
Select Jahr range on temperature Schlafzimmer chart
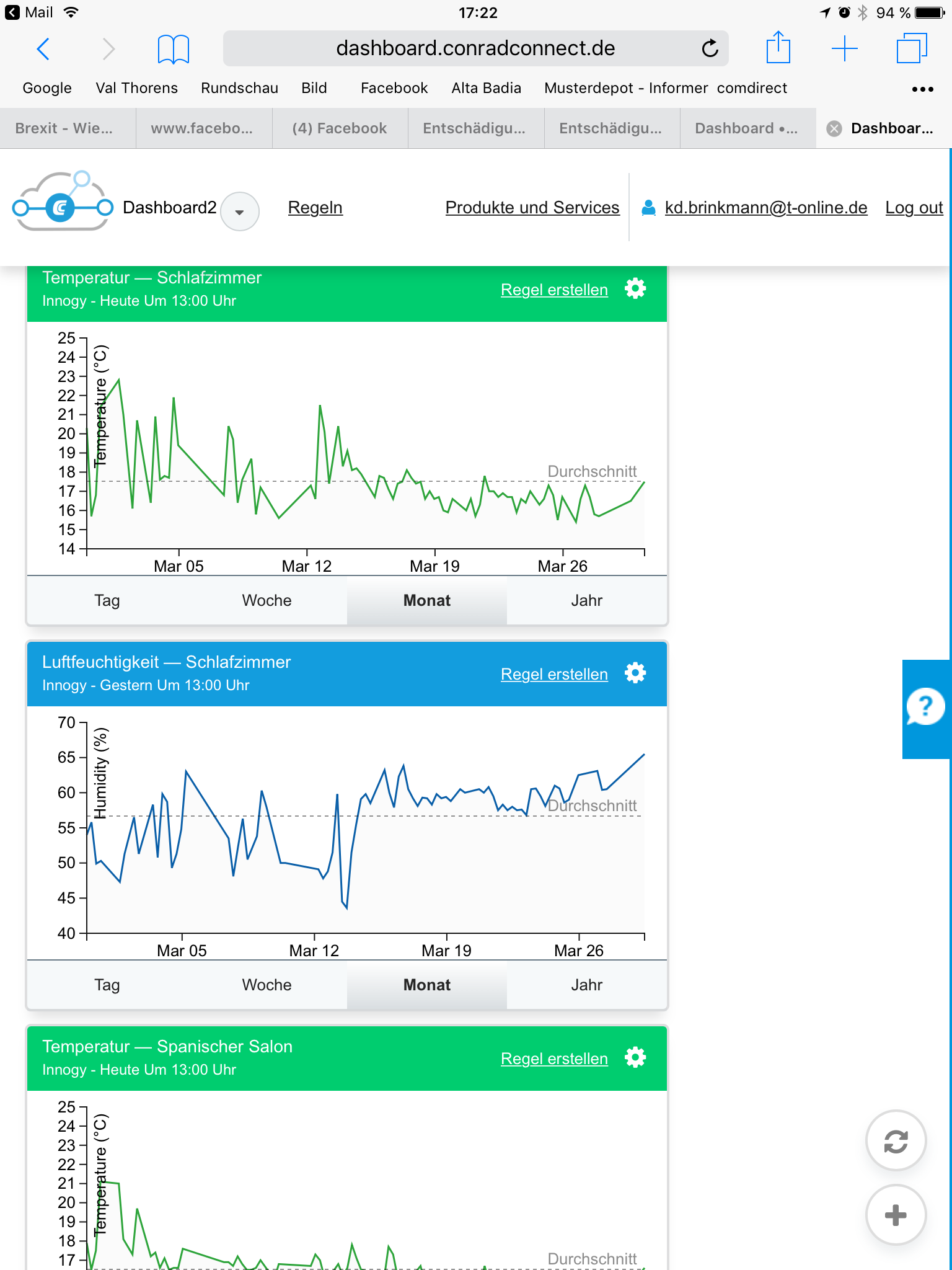coord(586,600)
